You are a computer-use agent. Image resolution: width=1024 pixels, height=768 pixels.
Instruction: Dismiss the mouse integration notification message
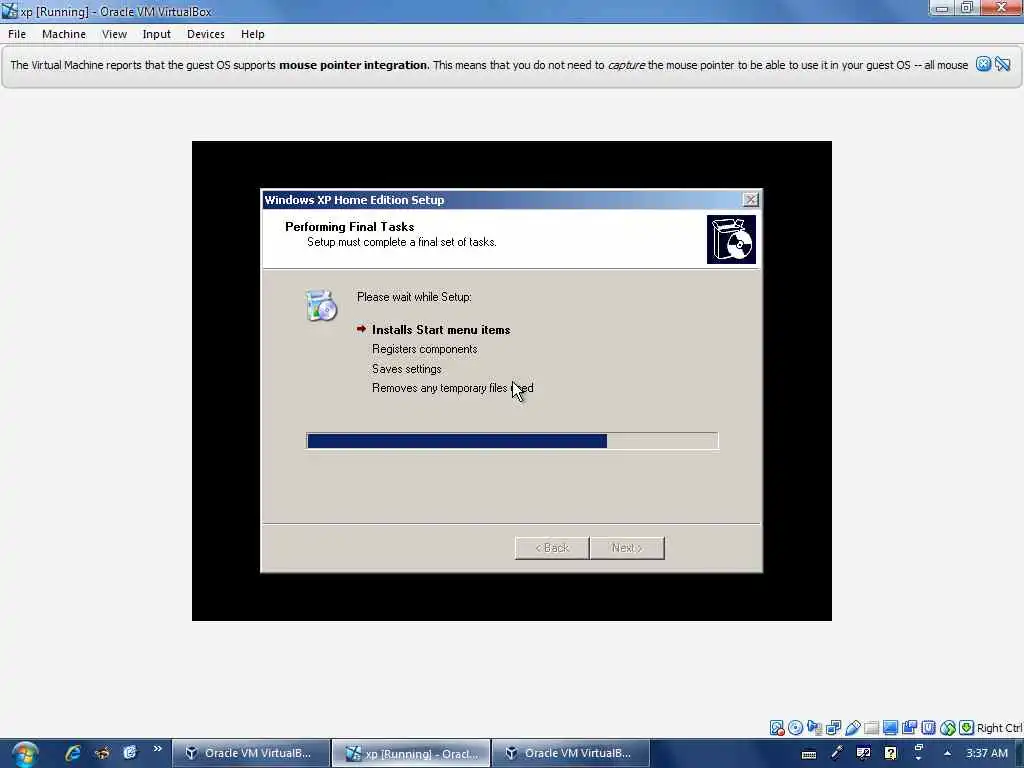[984, 64]
